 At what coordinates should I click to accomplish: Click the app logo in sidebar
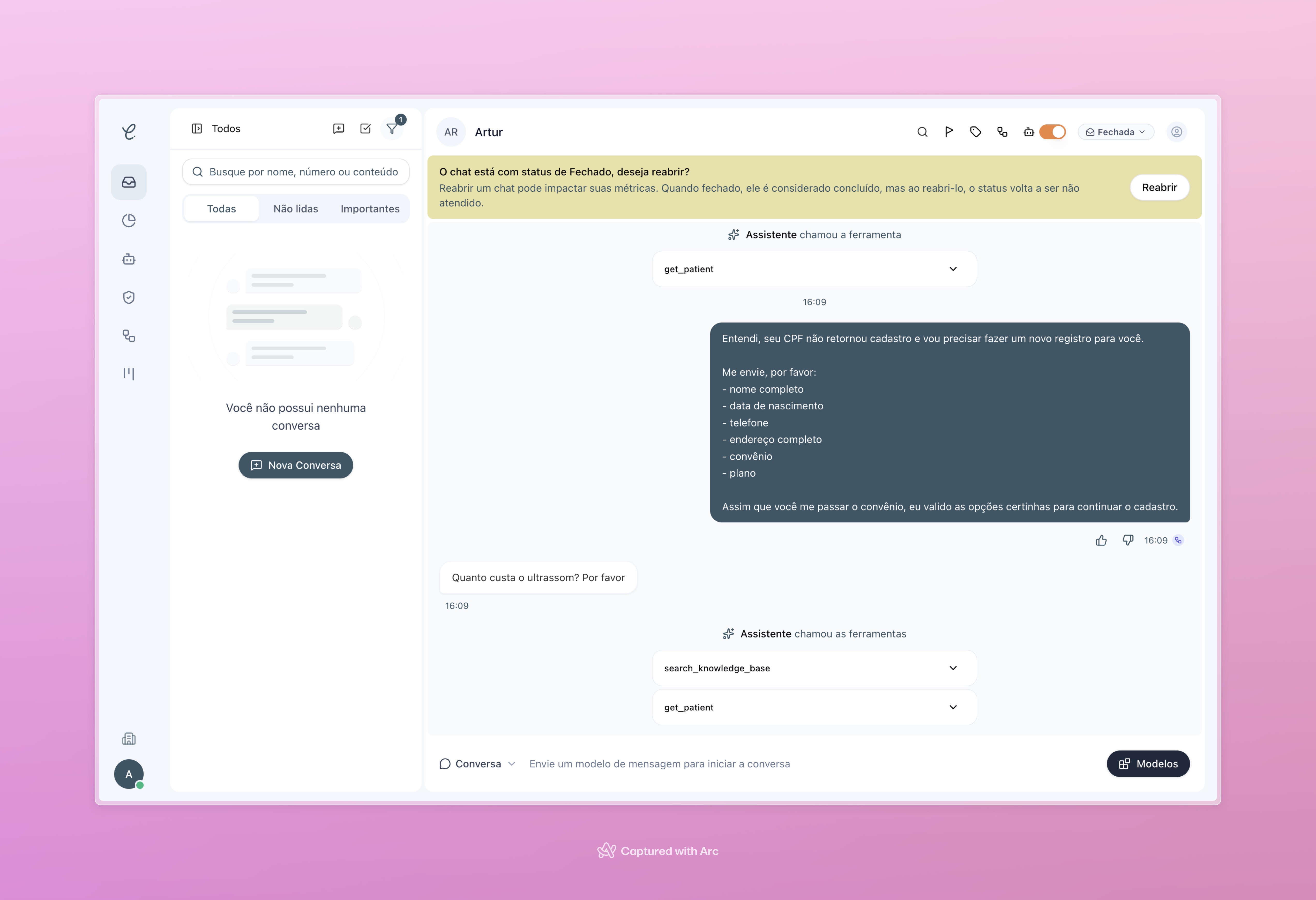(x=129, y=132)
